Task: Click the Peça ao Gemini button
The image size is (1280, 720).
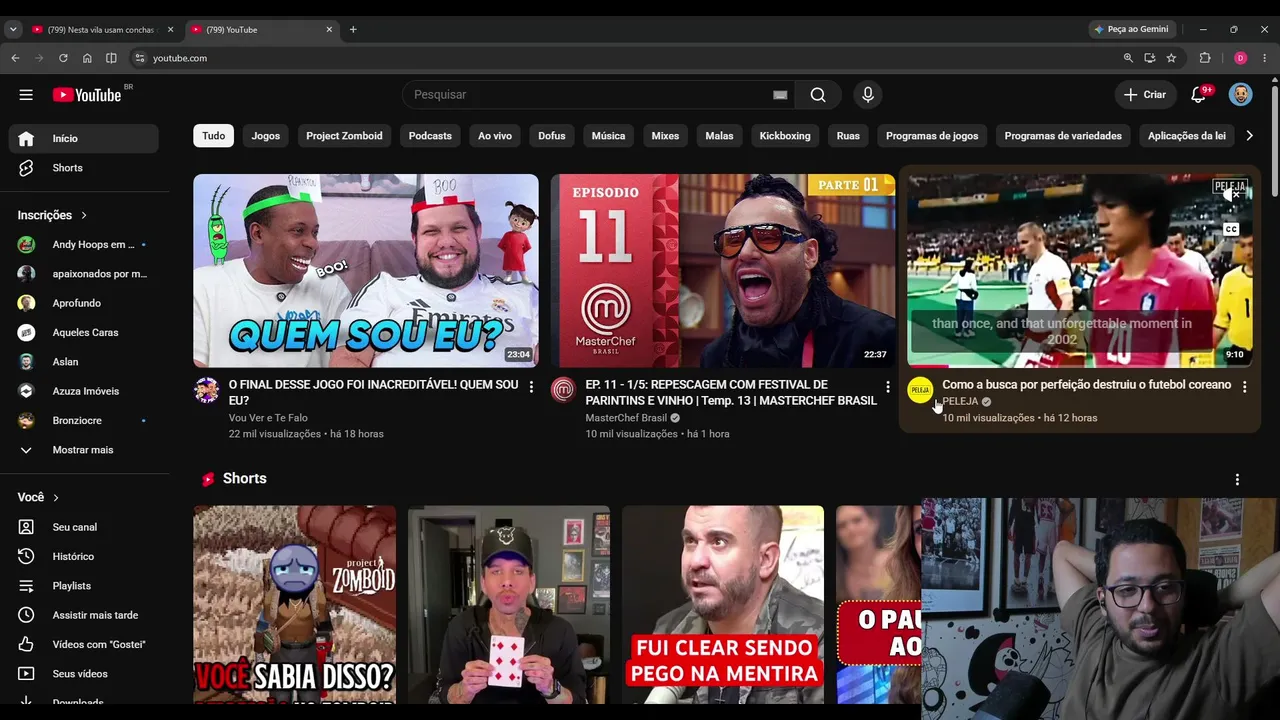Action: 1131,30
